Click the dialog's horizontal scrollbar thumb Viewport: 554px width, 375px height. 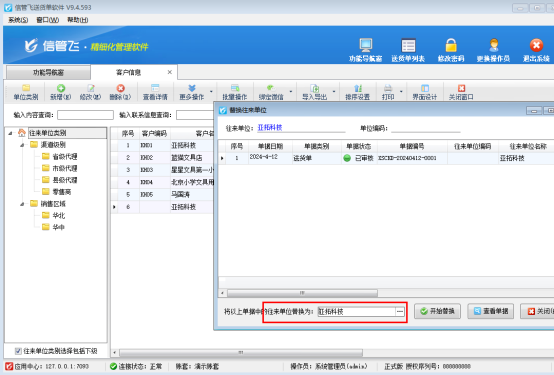pos(302,293)
